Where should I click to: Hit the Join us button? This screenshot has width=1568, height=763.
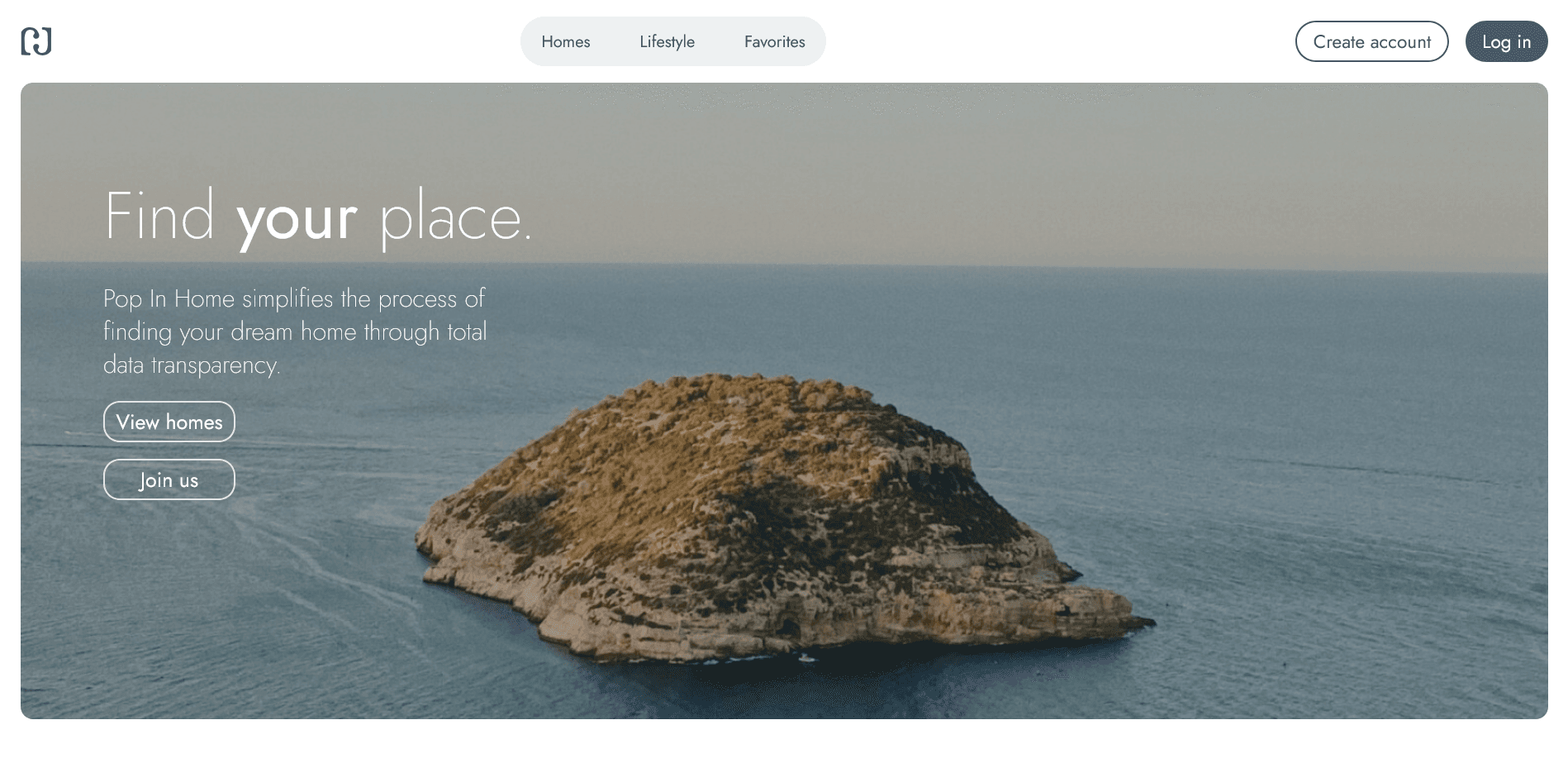pos(169,479)
